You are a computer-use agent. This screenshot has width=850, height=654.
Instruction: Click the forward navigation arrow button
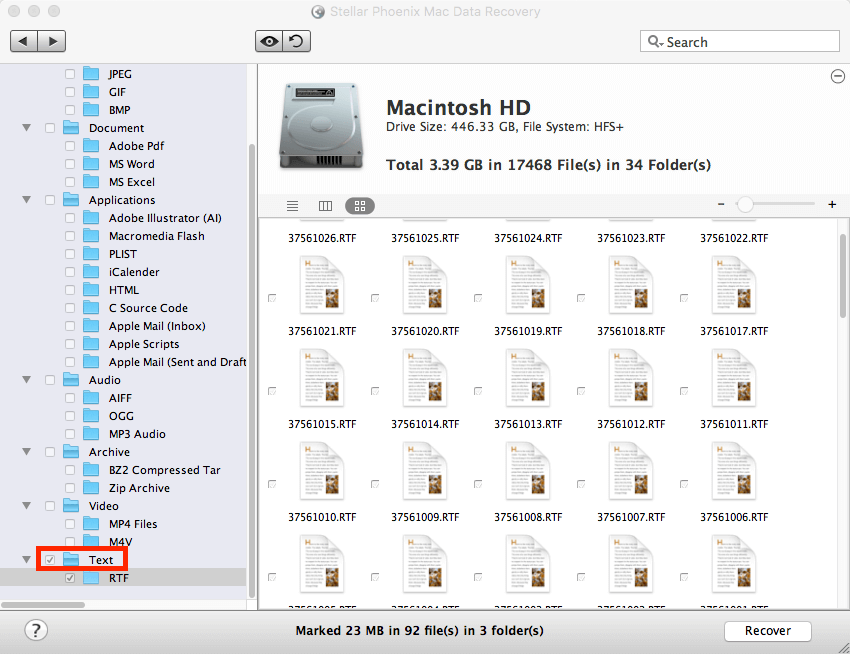pyautogui.click(x=52, y=41)
